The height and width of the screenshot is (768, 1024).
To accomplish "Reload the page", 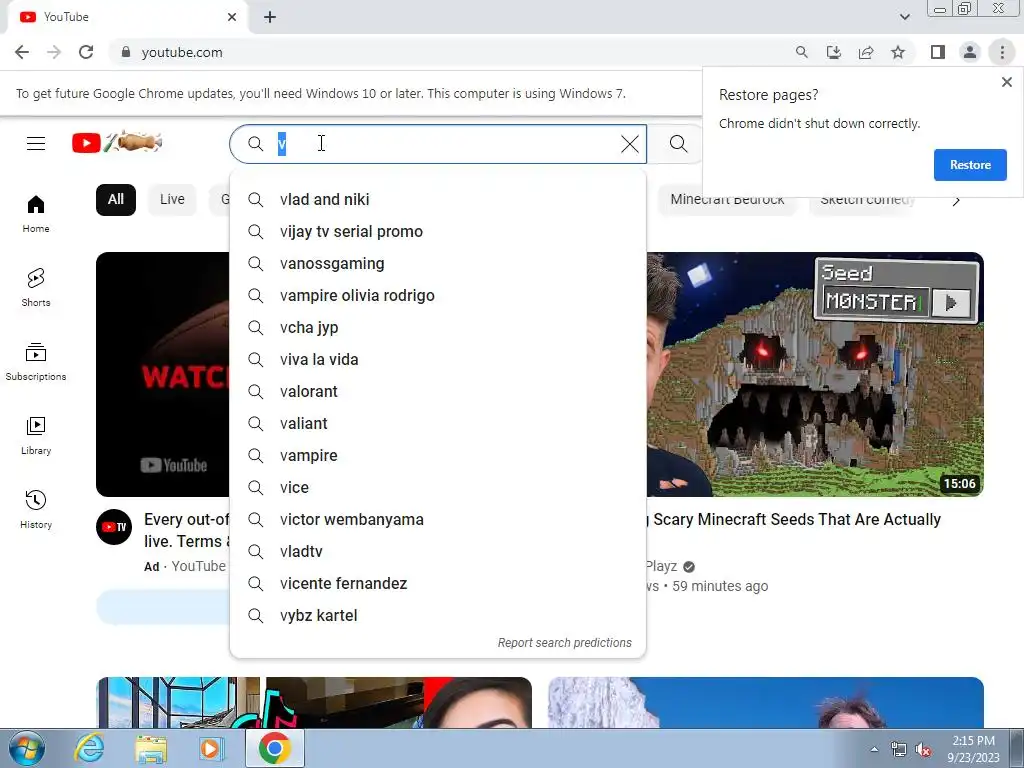I will pos(86,52).
